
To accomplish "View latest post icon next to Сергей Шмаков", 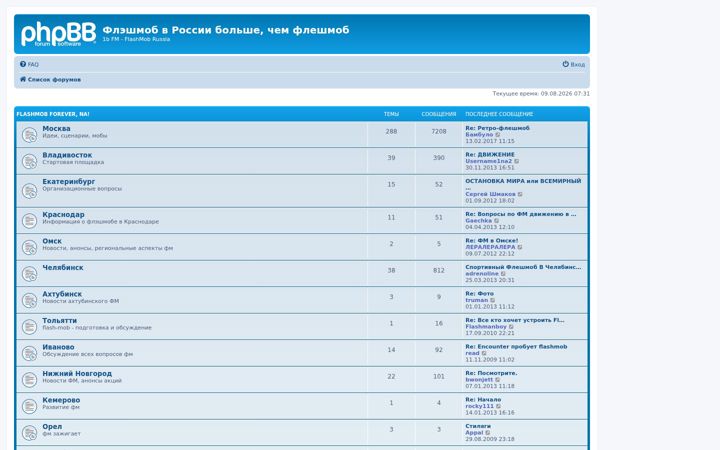I will pyautogui.click(x=520, y=195).
